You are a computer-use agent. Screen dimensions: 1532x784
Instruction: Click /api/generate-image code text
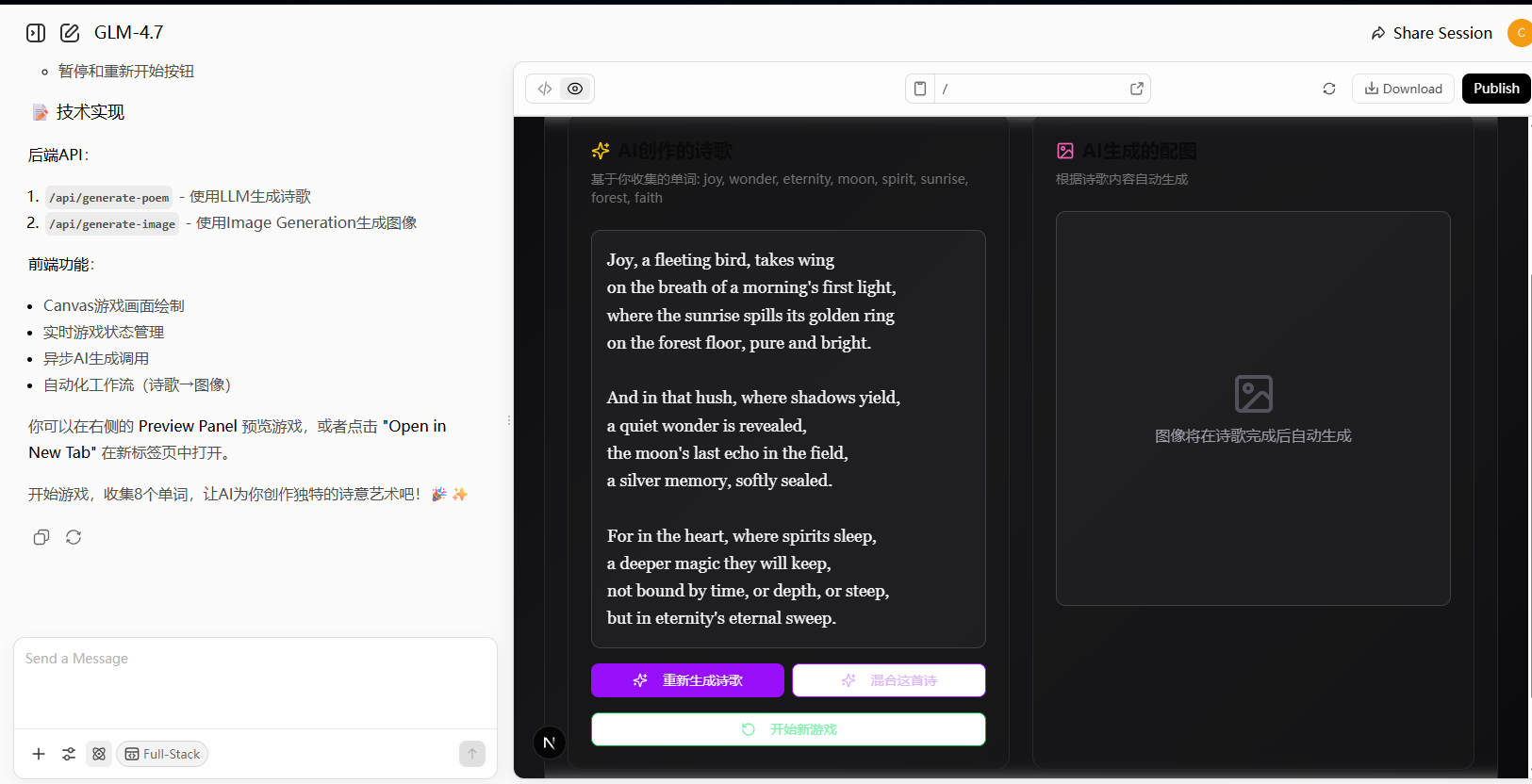pos(112,223)
